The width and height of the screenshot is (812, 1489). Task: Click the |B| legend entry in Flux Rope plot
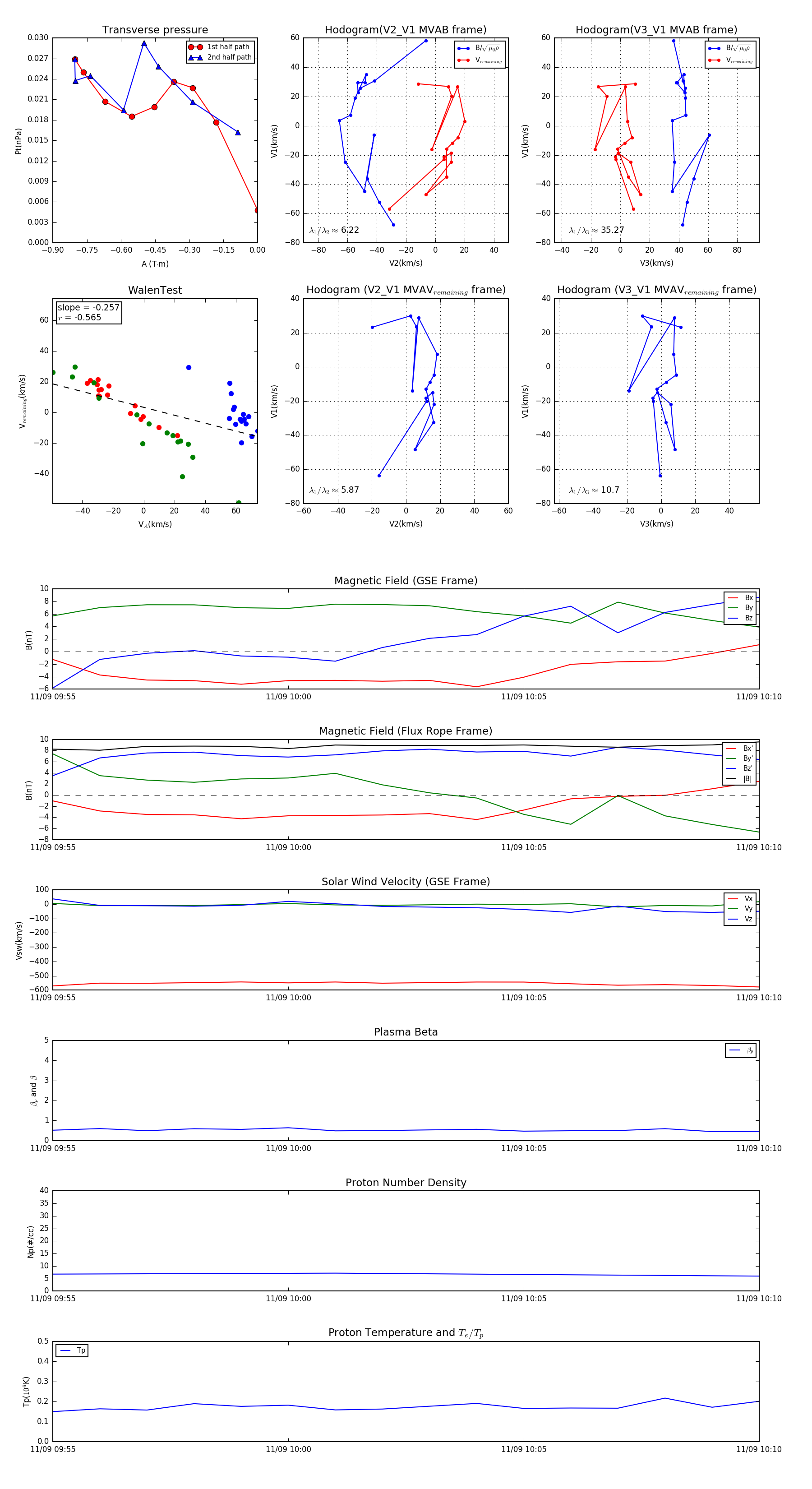pos(740,779)
